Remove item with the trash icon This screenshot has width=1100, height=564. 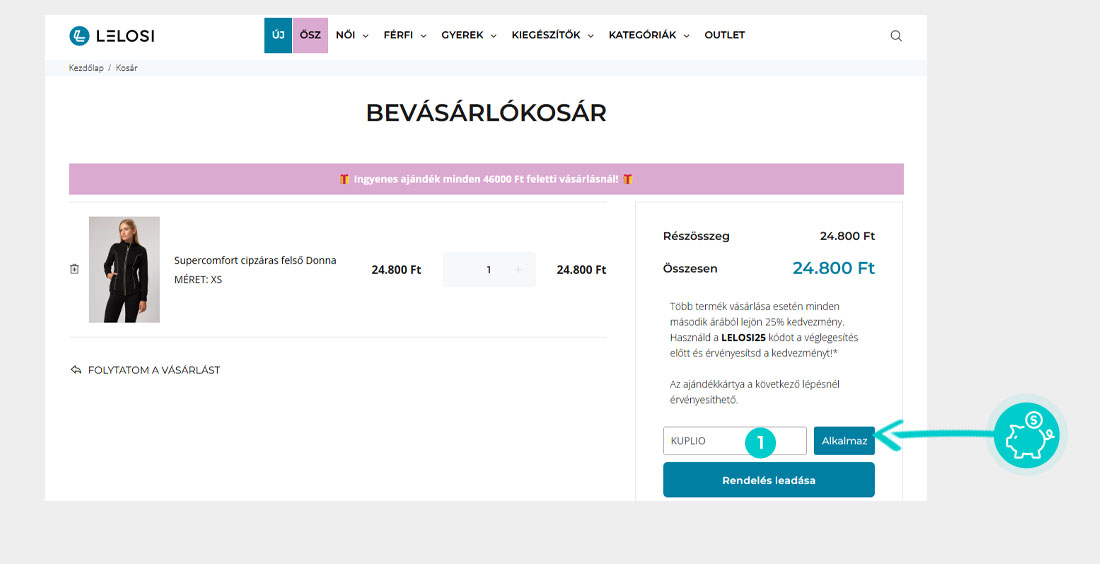[74, 269]
